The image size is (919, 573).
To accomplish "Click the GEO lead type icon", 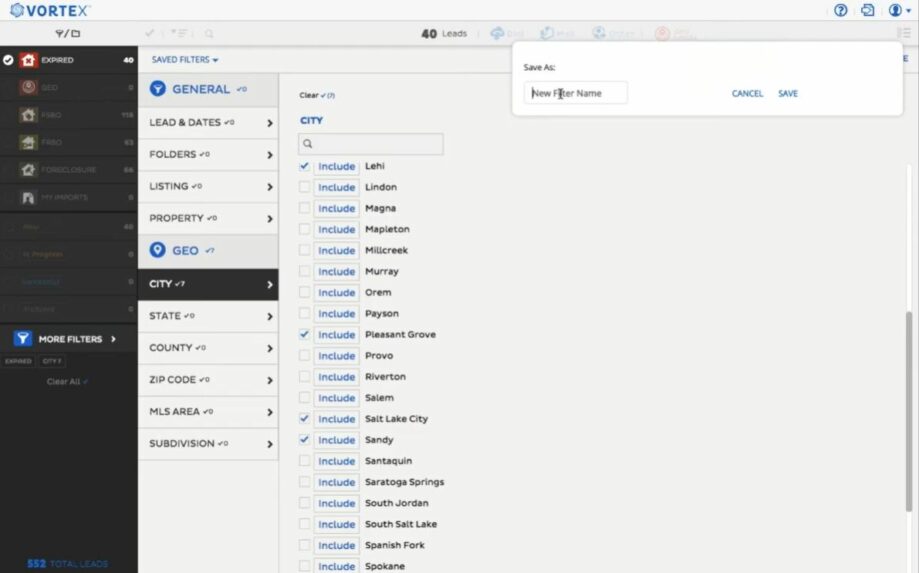I will pos(28,87).
